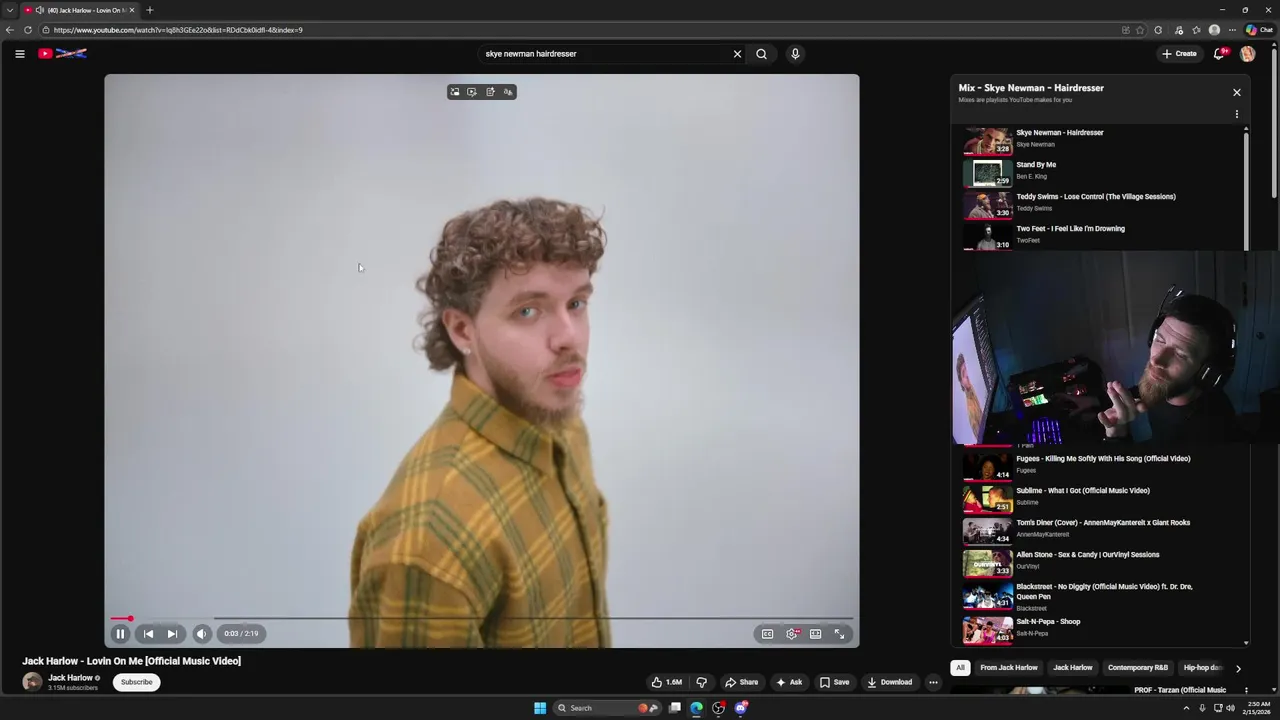The width and height of the screenshot is (1280, 720).
Task: Show hidden system tray icons
Action: [1189, 708]
